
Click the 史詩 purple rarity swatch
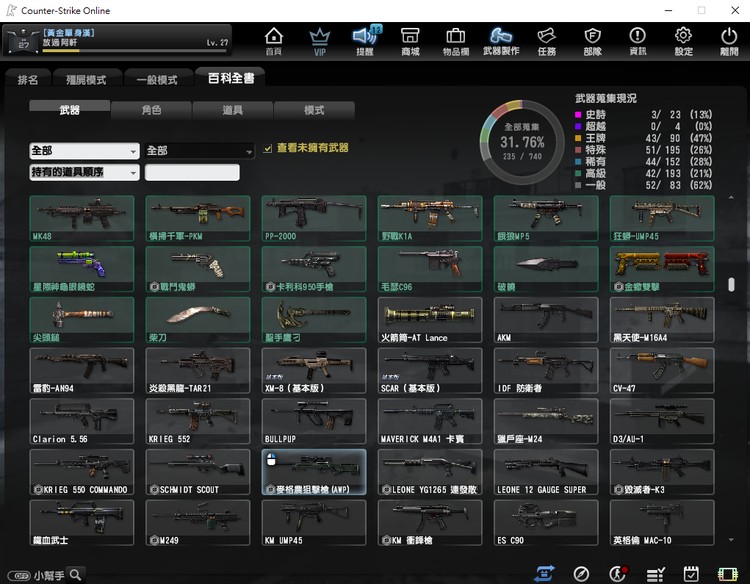tap(579, 115)
